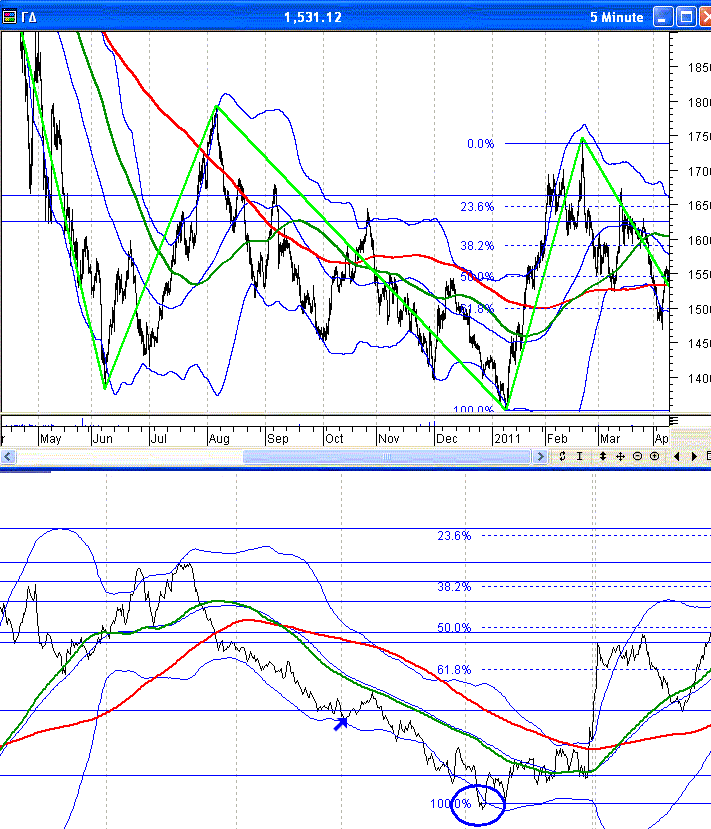711x829 pixels.
Task: Select the blue arrow marker on the lower chart
Action: [x=341, y=720]
